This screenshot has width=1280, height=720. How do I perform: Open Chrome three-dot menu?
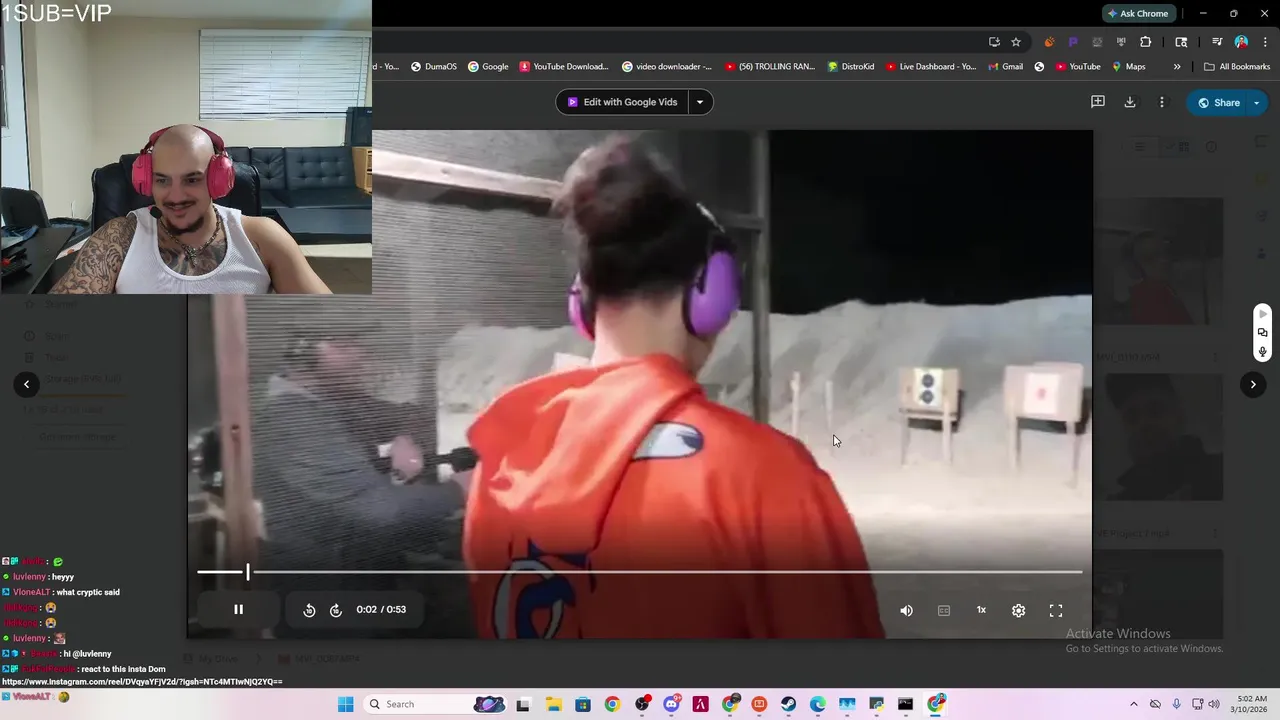click(x=1265, y=42)
